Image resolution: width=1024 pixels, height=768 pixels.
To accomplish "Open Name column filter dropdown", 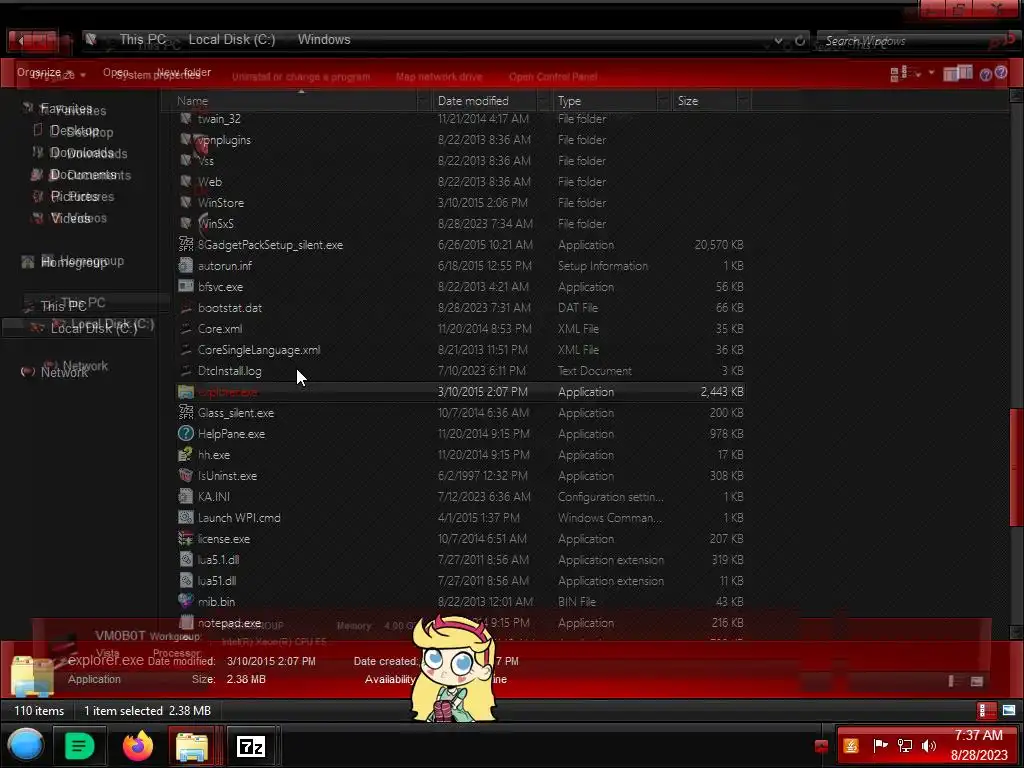I will (423, 101).
